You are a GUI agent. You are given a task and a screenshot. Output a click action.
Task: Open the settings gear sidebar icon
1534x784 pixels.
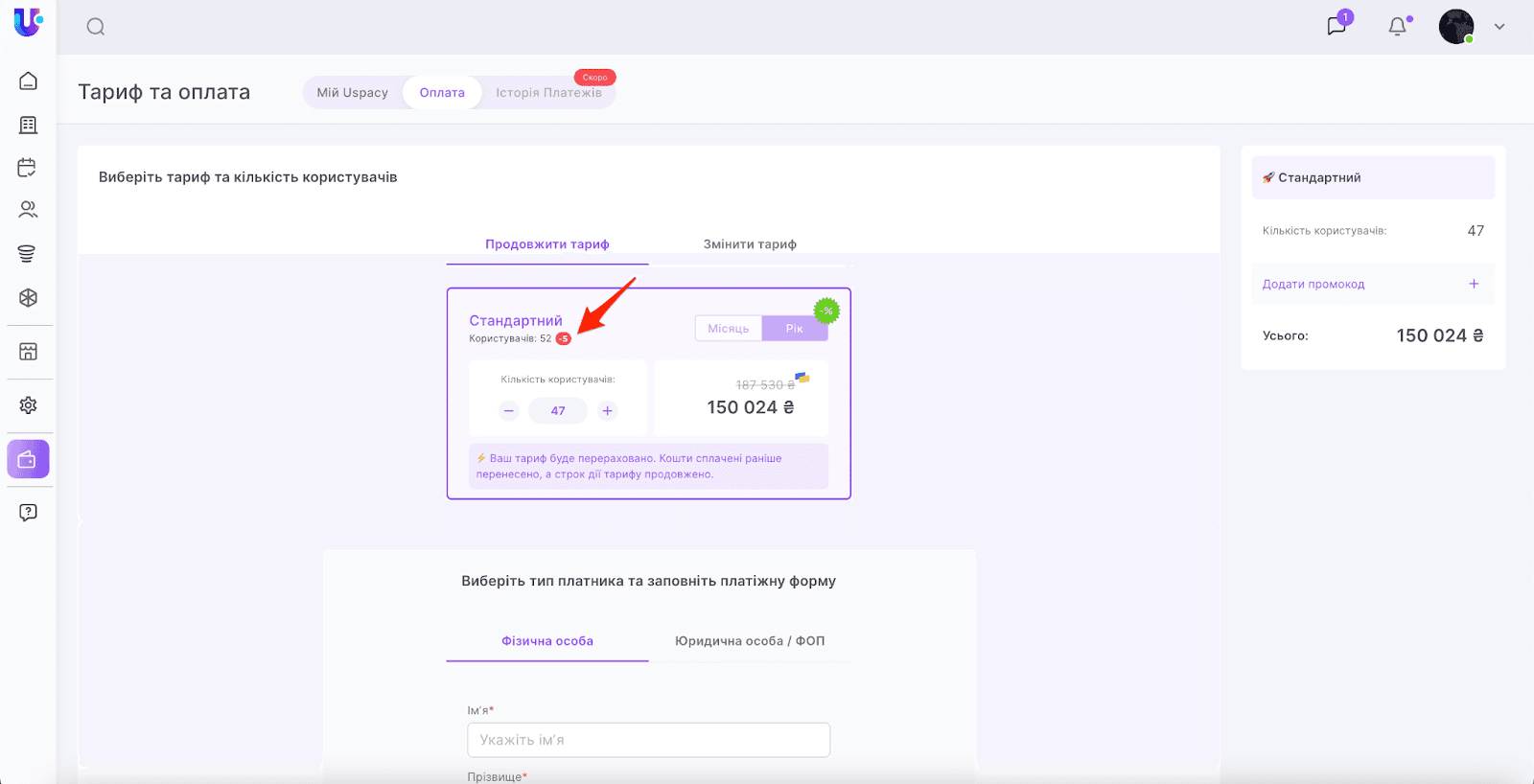[28, 405]
